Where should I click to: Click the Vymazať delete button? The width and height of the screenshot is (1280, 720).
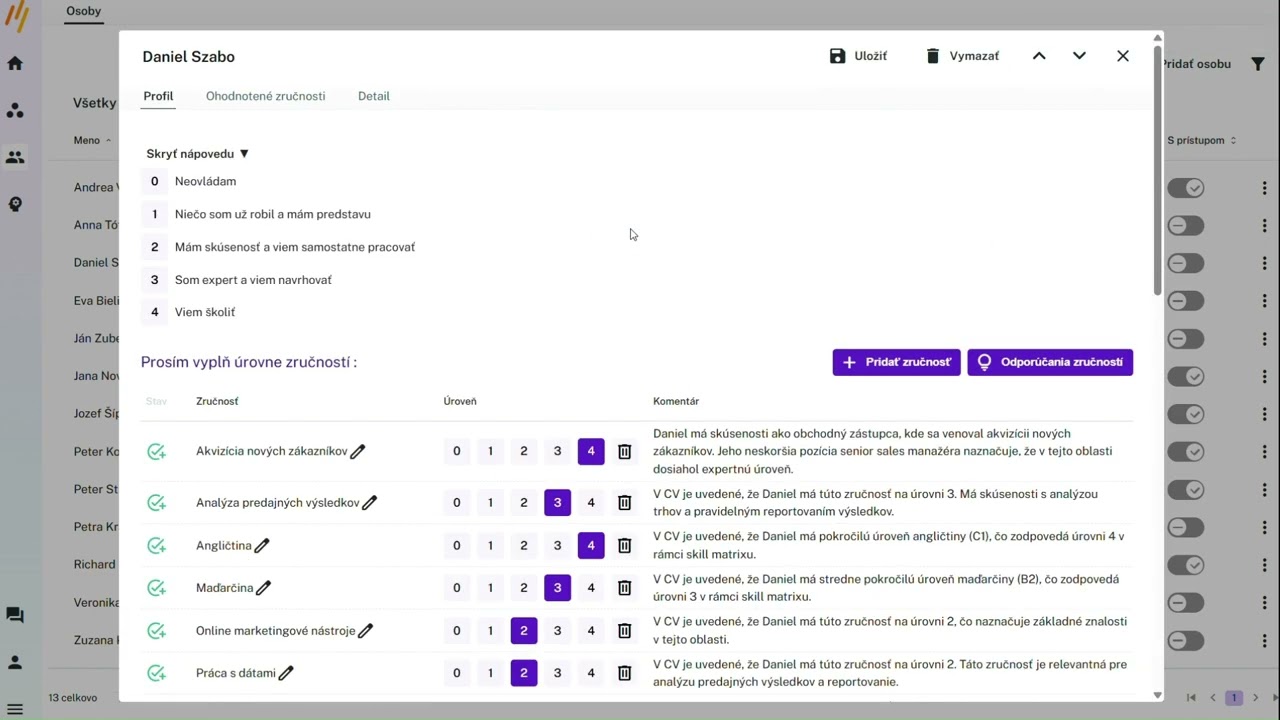[x=962, y=56]
